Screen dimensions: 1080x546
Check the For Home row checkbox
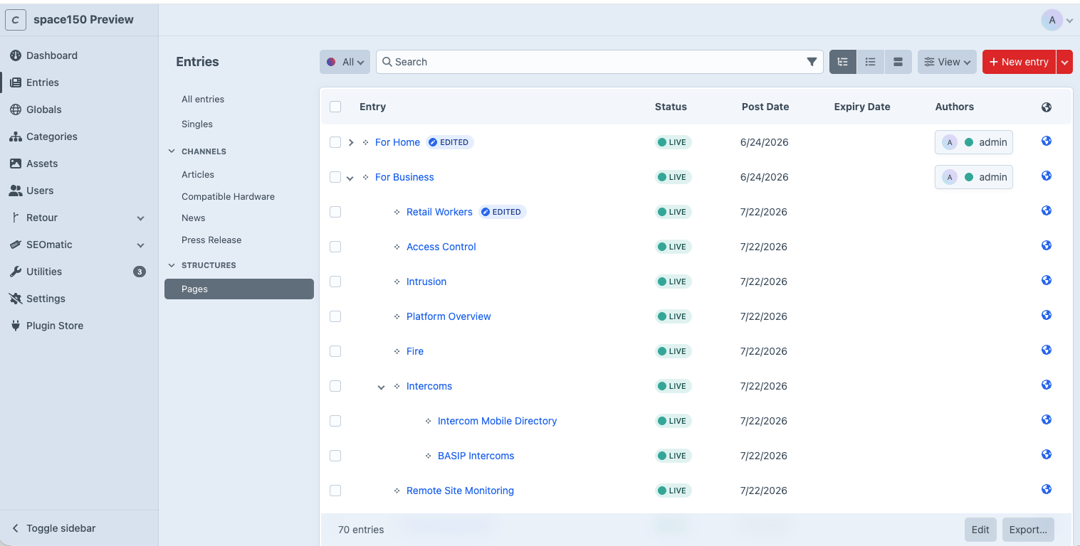(335, 143)
